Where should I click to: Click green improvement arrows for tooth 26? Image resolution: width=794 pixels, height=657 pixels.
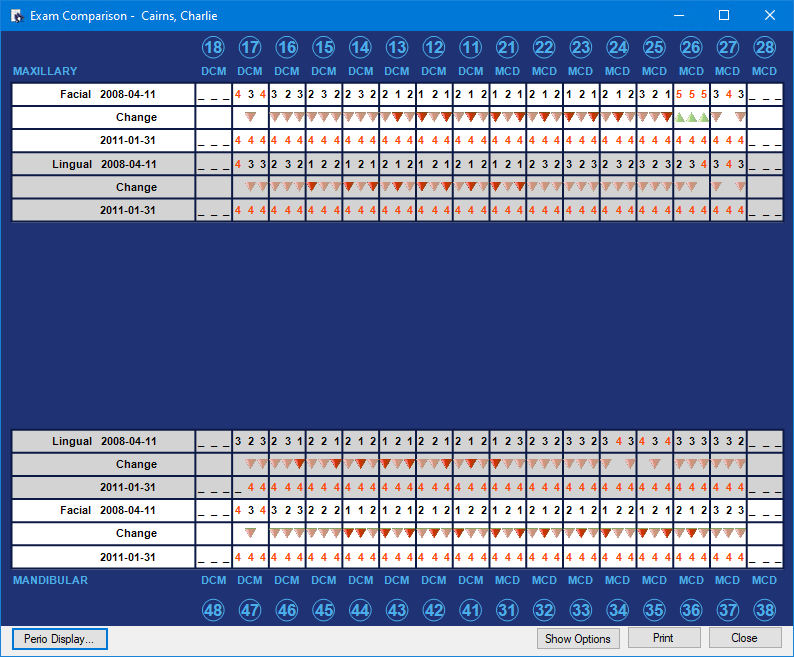pyautogui.click(x=691, y=117)
